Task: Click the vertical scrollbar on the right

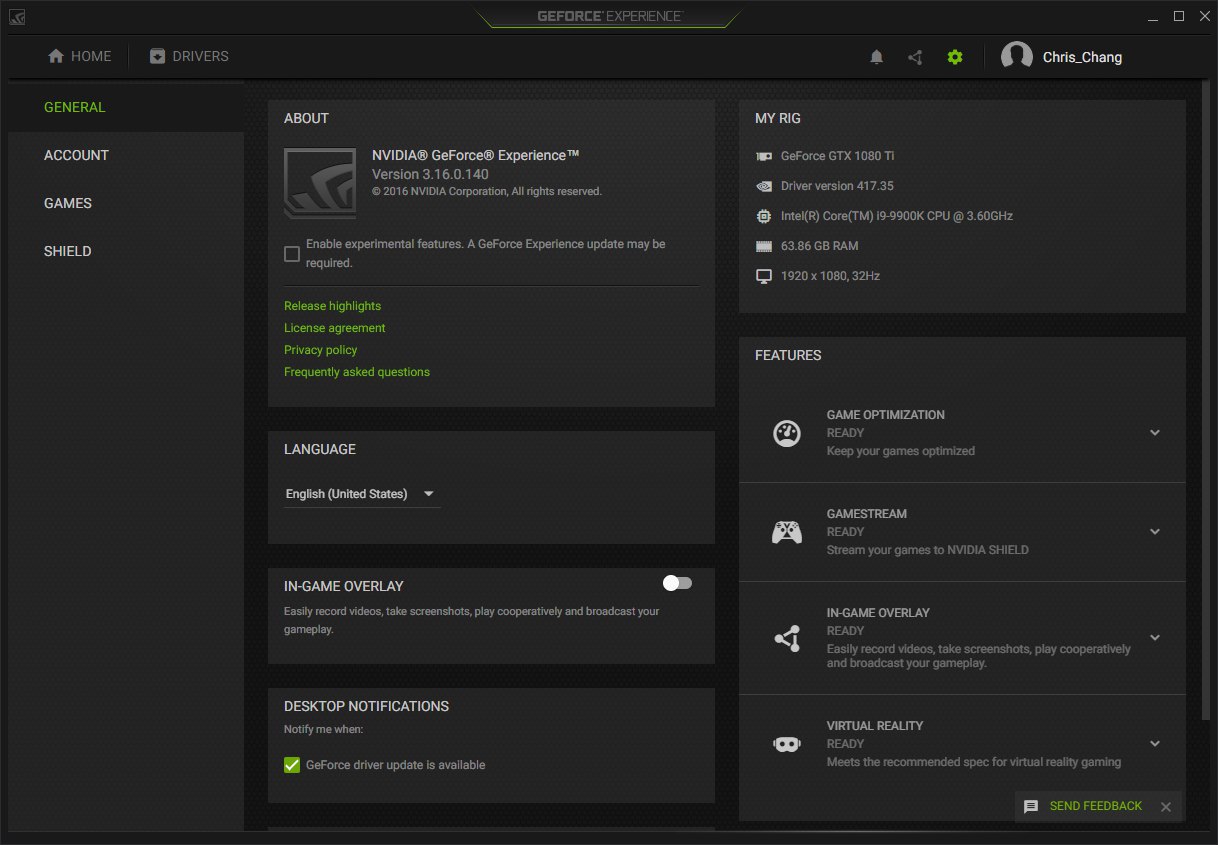Action: point(1205,400)
